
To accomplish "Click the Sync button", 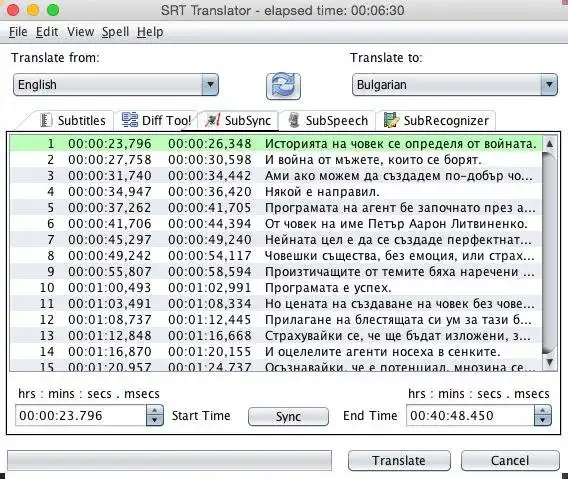I will coord(288,416).
